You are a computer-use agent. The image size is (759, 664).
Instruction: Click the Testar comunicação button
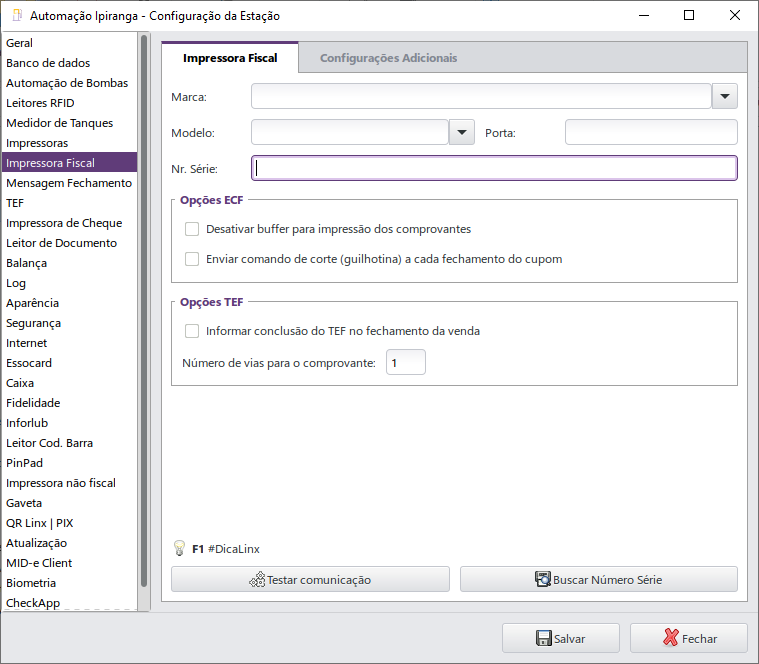pyautogui.click(x=310, y=579)
